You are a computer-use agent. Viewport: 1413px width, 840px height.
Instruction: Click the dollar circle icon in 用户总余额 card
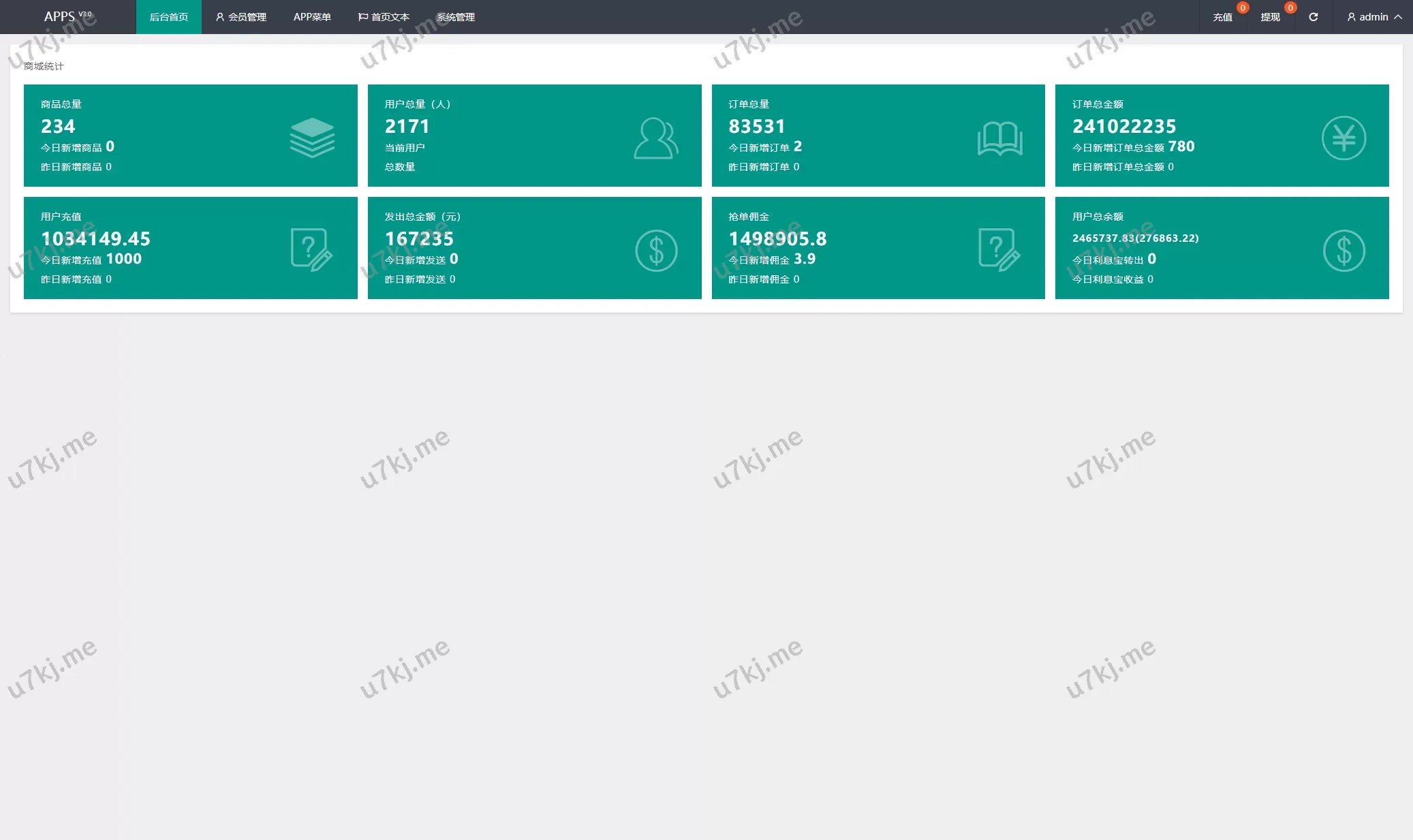1344,251
